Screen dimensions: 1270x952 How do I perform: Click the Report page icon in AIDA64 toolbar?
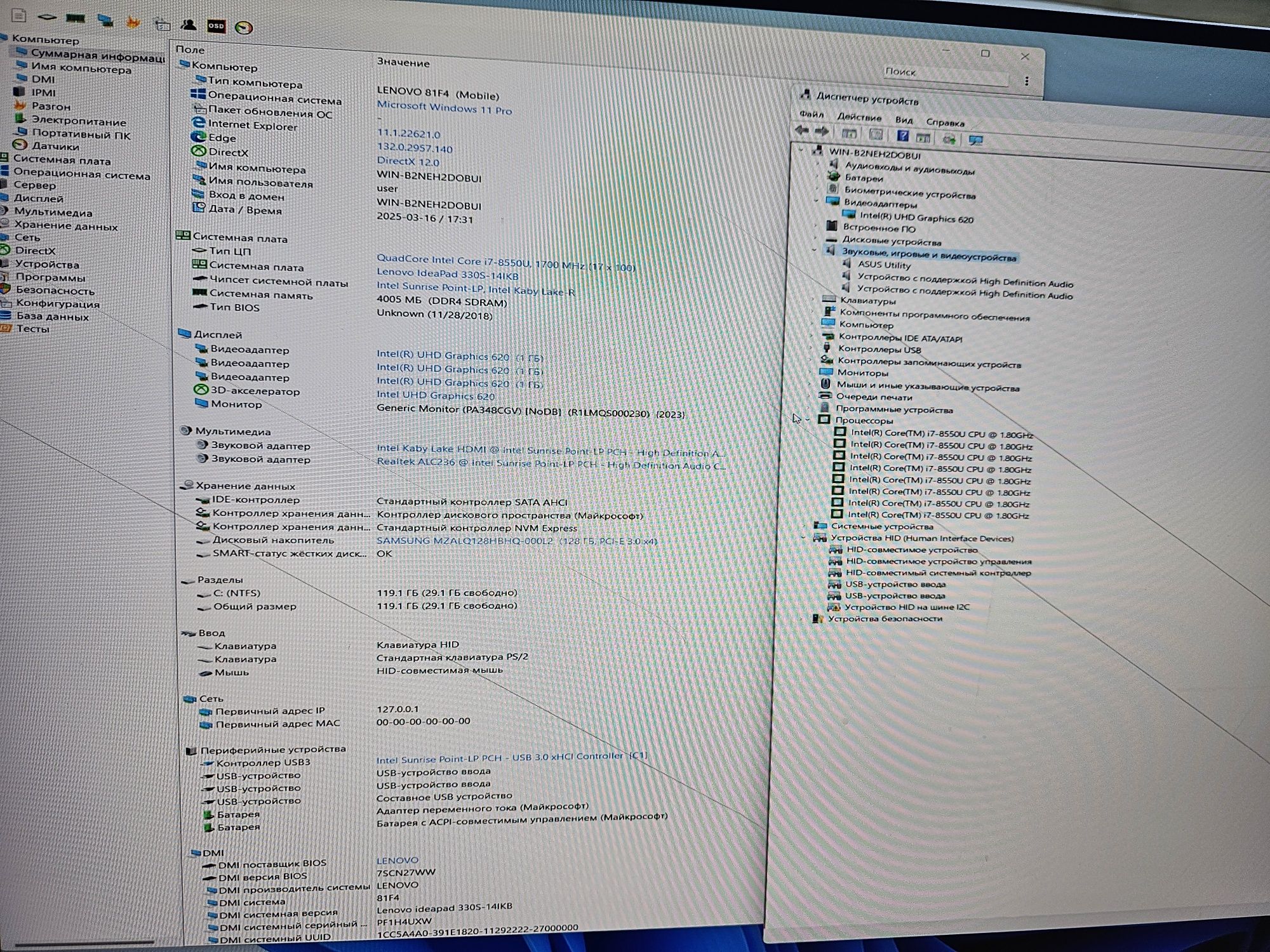coord(18,15)
